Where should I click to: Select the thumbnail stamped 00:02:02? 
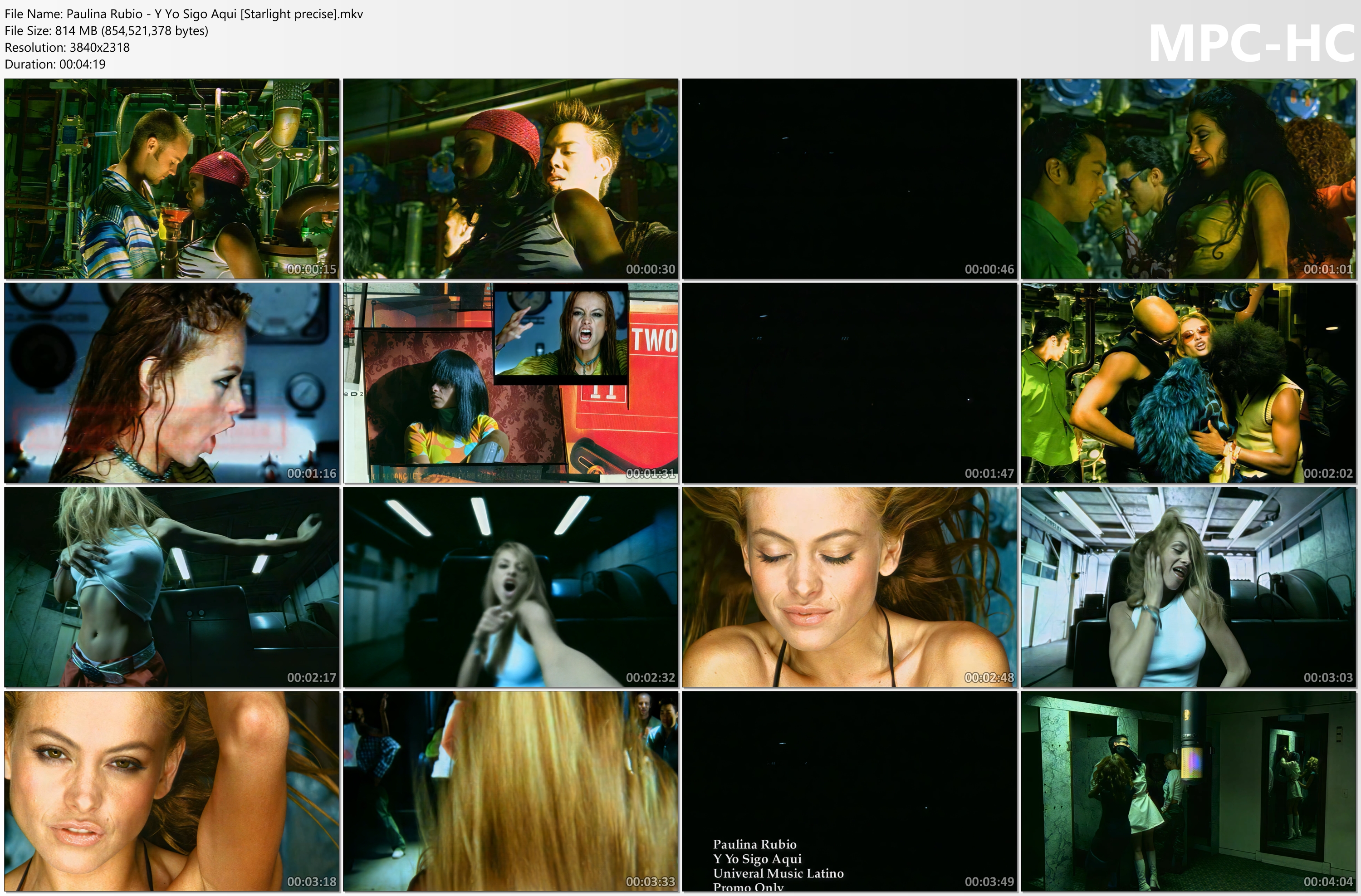1189,383
